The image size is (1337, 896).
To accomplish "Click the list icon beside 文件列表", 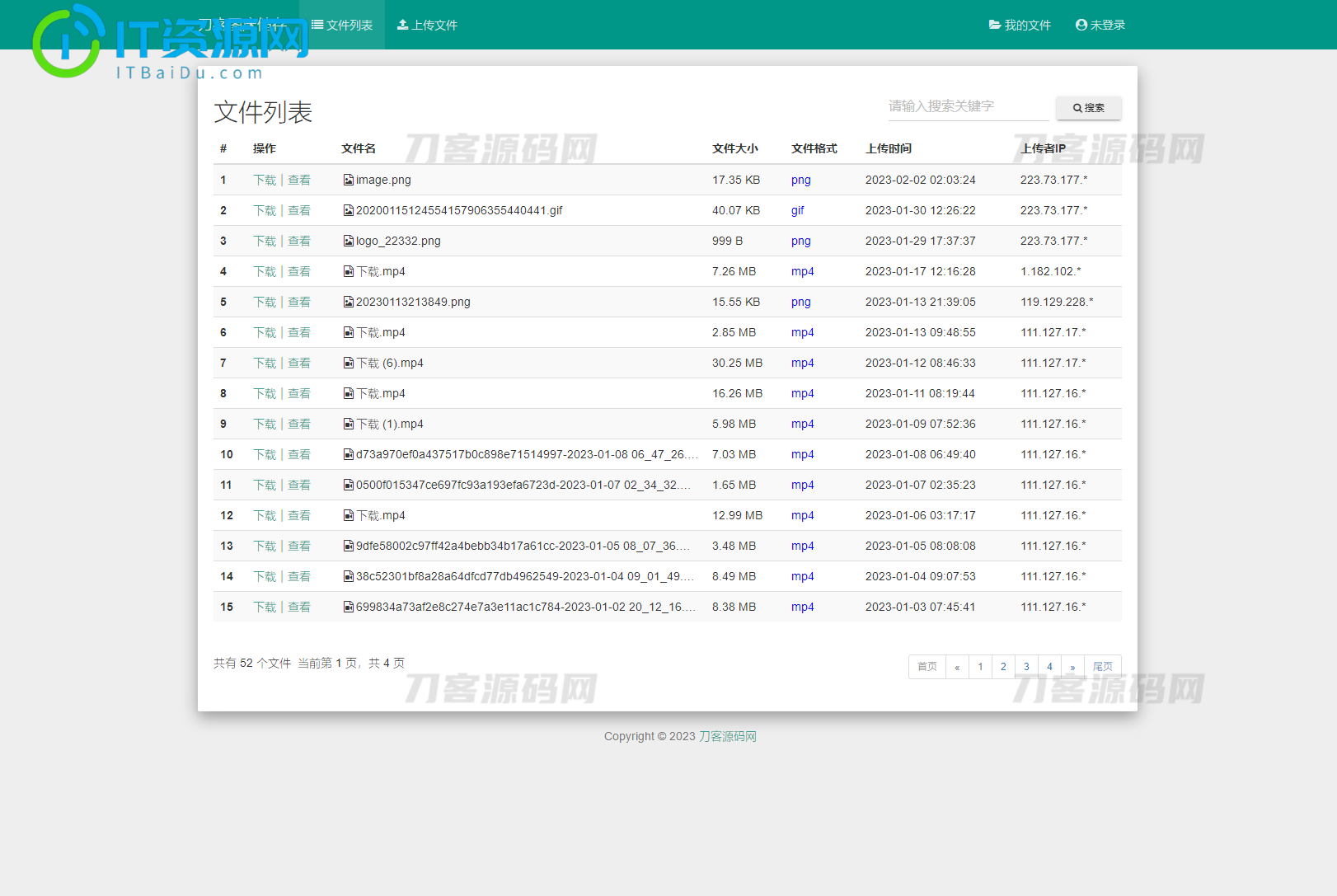I will pyautogui.click(x=317, y=25).
